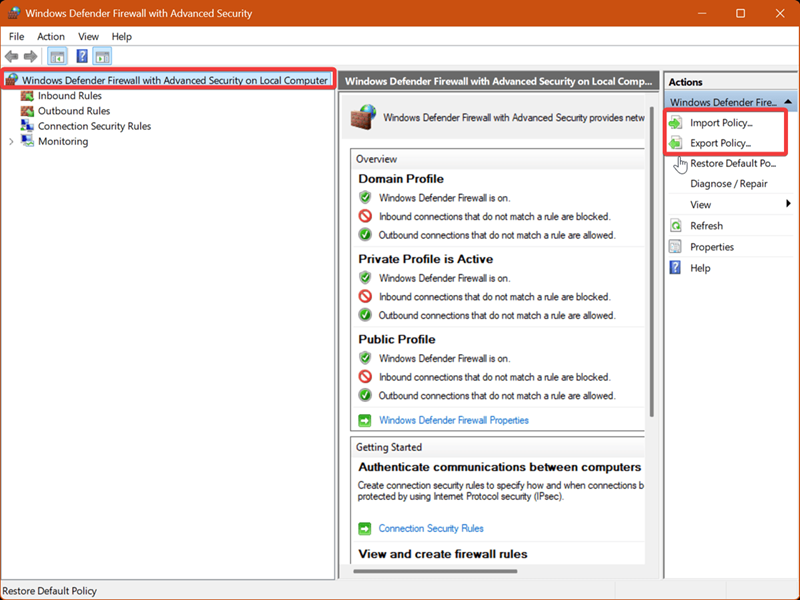800x600 pixels.
Task: Open the View submenu arrow in Actions
Action: pyautogui.click(x=788, y=204)
